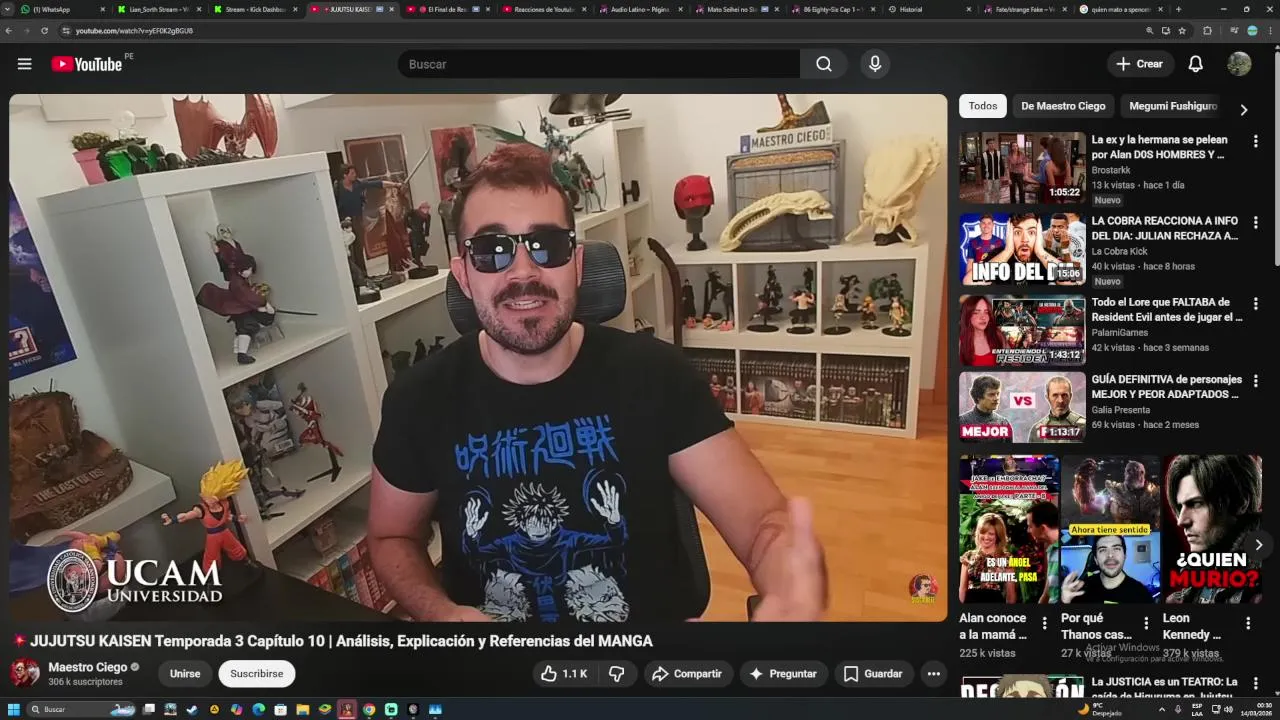Open more actions three-dot menu under video
1280x720 pixels.
933,674
